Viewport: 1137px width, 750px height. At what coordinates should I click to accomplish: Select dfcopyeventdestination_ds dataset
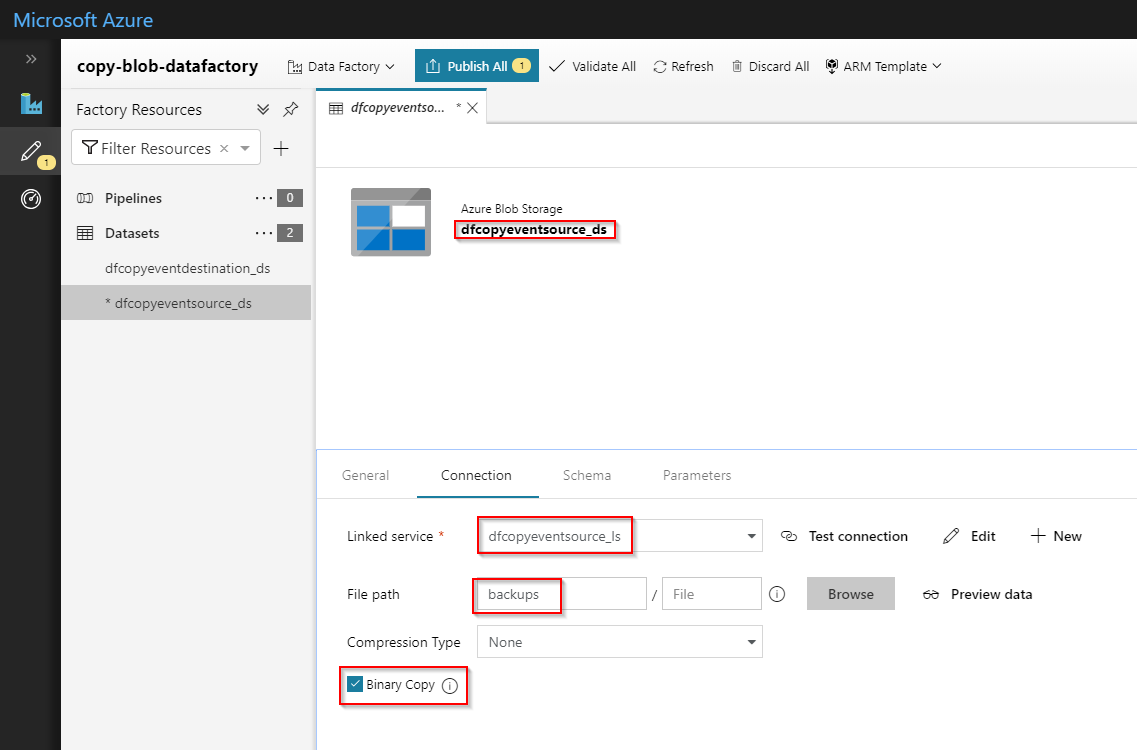(187, 268)
